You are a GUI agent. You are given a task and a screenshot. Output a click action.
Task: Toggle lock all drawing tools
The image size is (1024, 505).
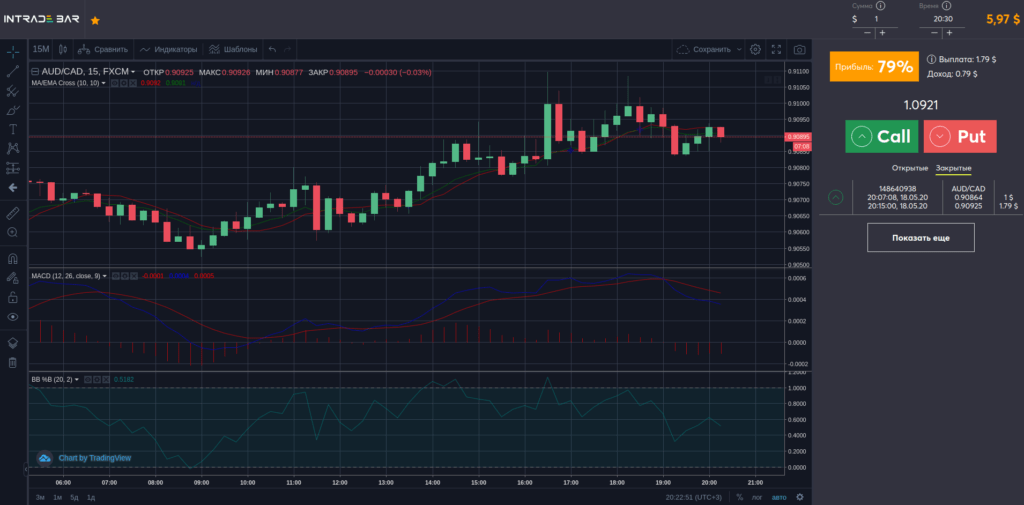coord(13,297)
